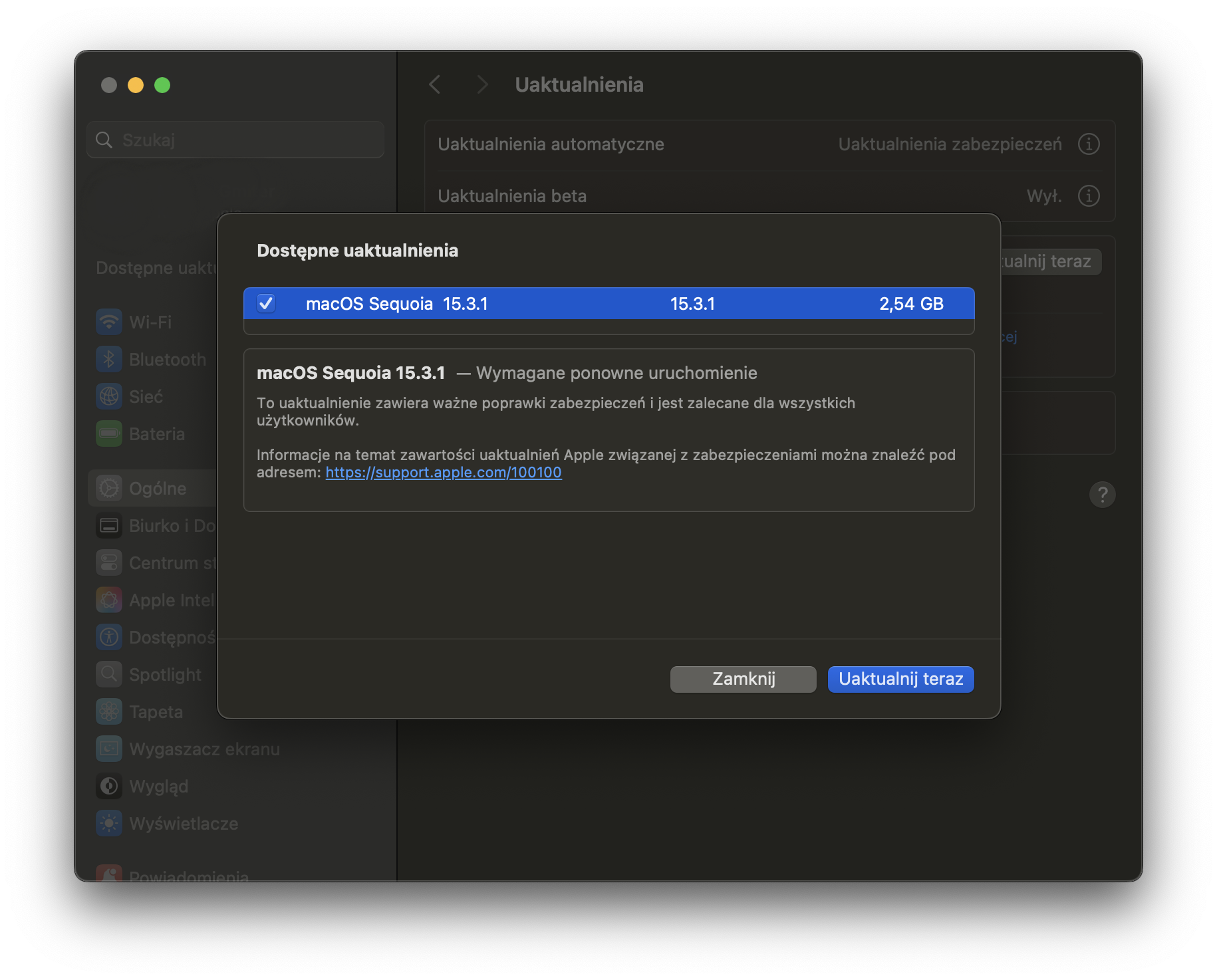Open Wygląd sidebar item

(236, 787)
